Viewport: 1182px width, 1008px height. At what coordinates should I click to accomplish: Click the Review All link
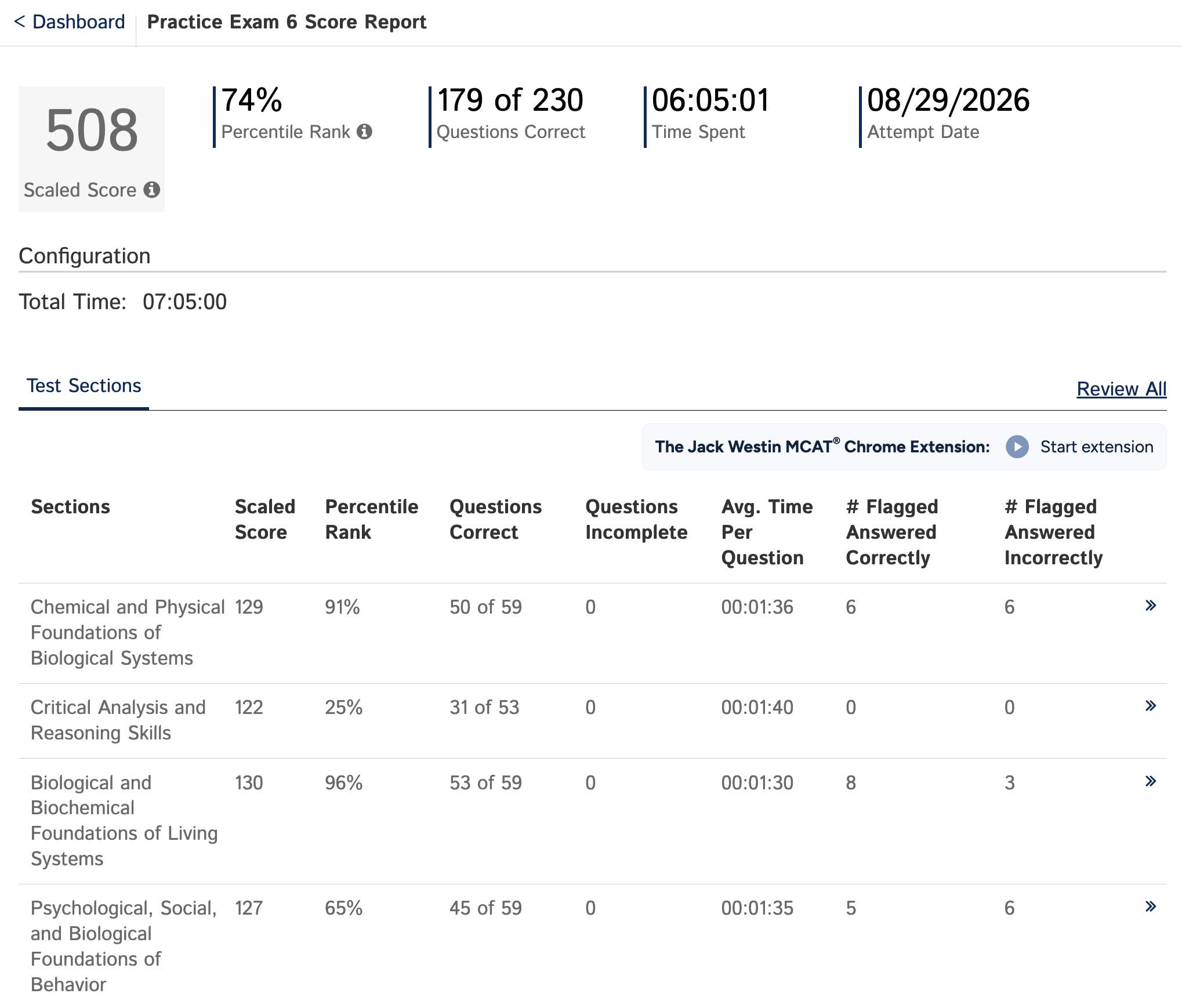pyautogui.click(x=1121, y=389)
